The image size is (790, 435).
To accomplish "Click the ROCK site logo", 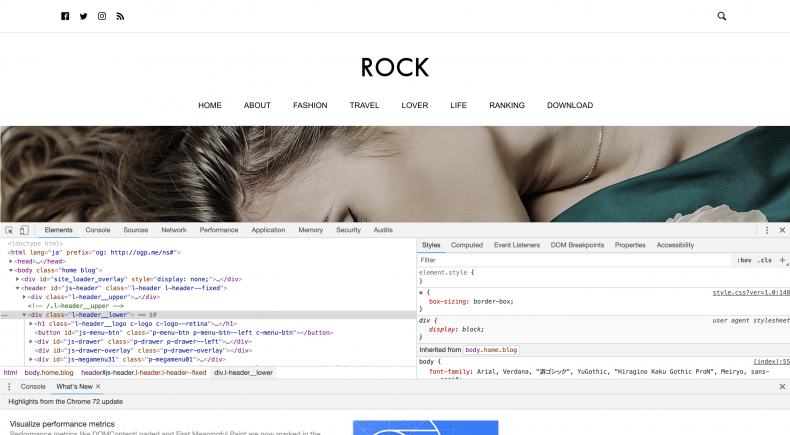I will coord(395,68).
